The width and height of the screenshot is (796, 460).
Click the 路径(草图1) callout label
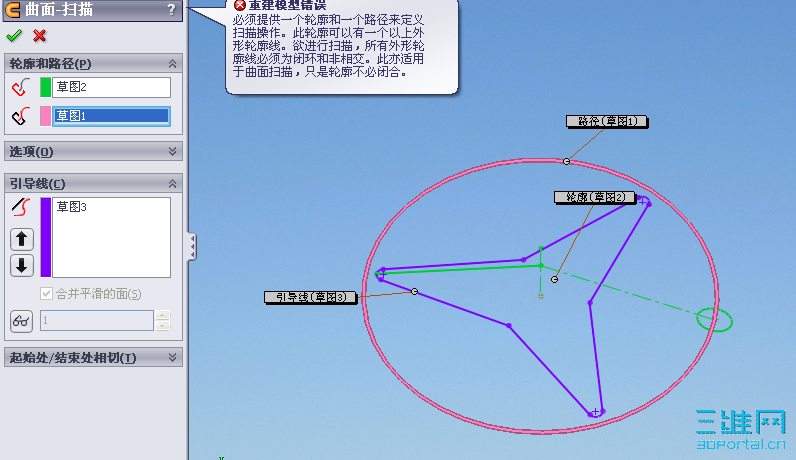tap(607, 121)
